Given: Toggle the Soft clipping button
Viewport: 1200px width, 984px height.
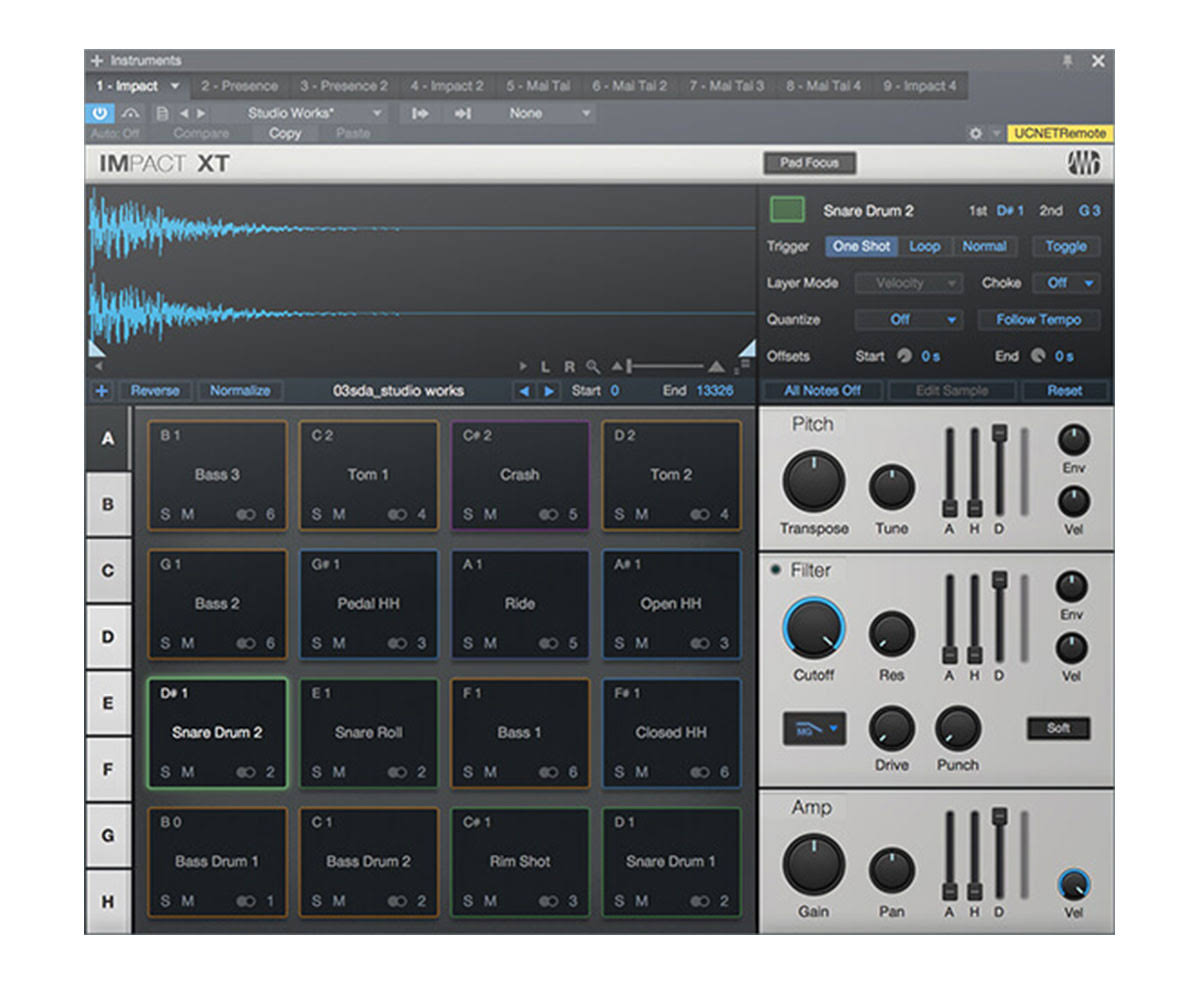Looking at the screenshot, I should [1058, 729].
